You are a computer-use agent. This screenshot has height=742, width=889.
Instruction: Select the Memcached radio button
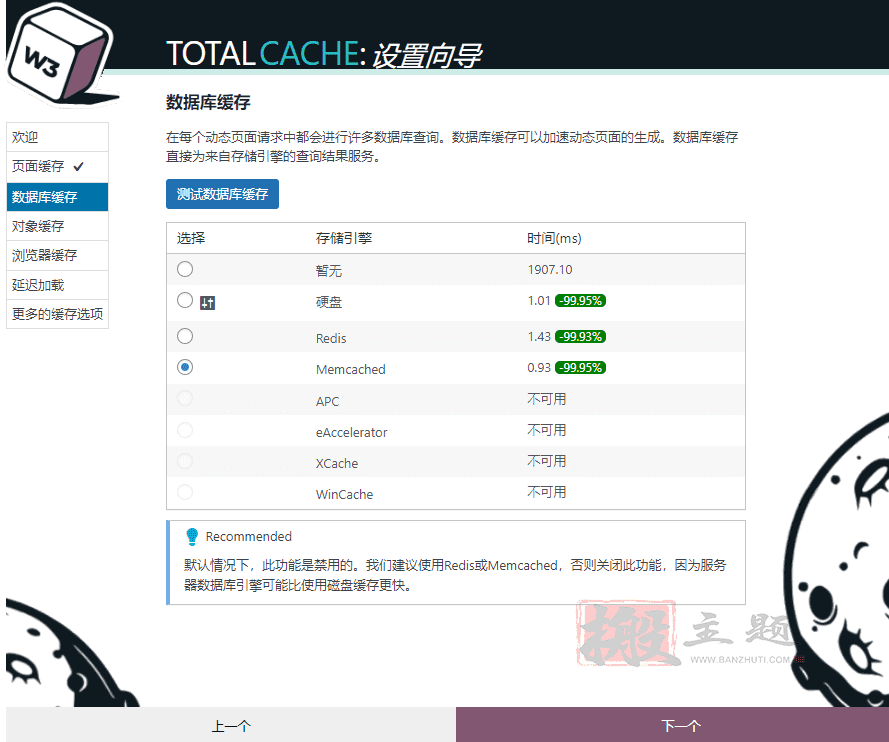(x=185, y=367)
